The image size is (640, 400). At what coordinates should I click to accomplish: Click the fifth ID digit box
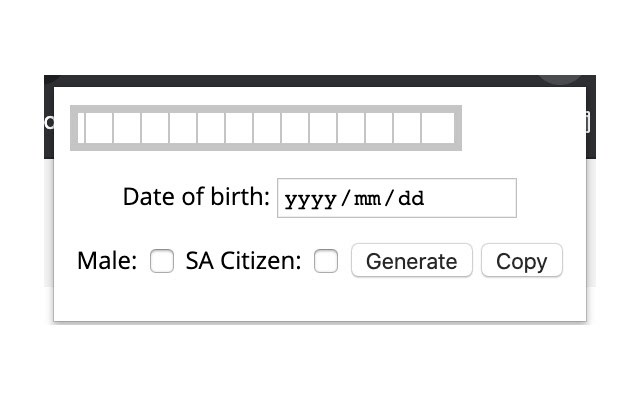pos(211,128)
